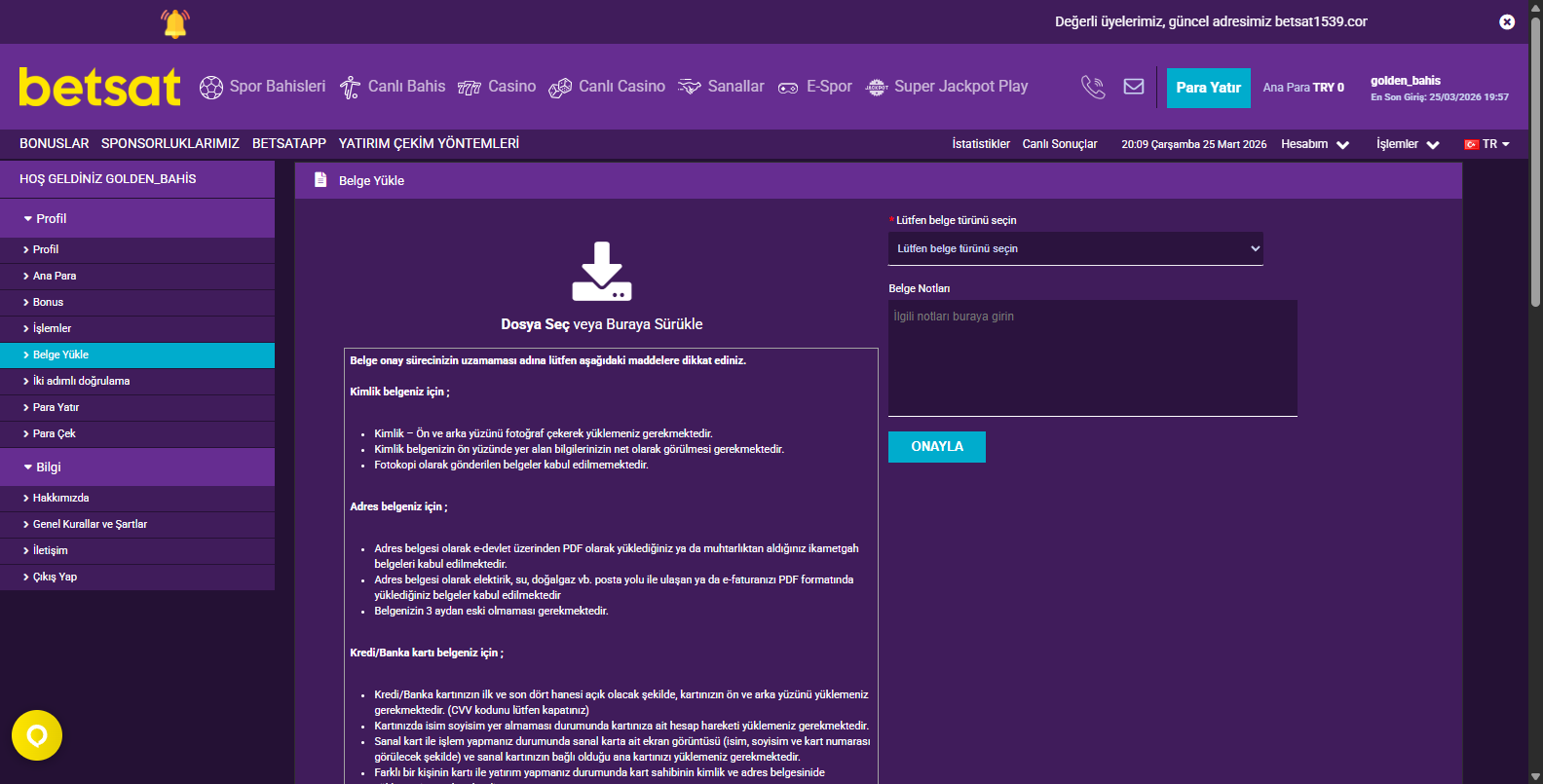Click the date and time display
The image size is (1543, 784).
(1194, 144)
